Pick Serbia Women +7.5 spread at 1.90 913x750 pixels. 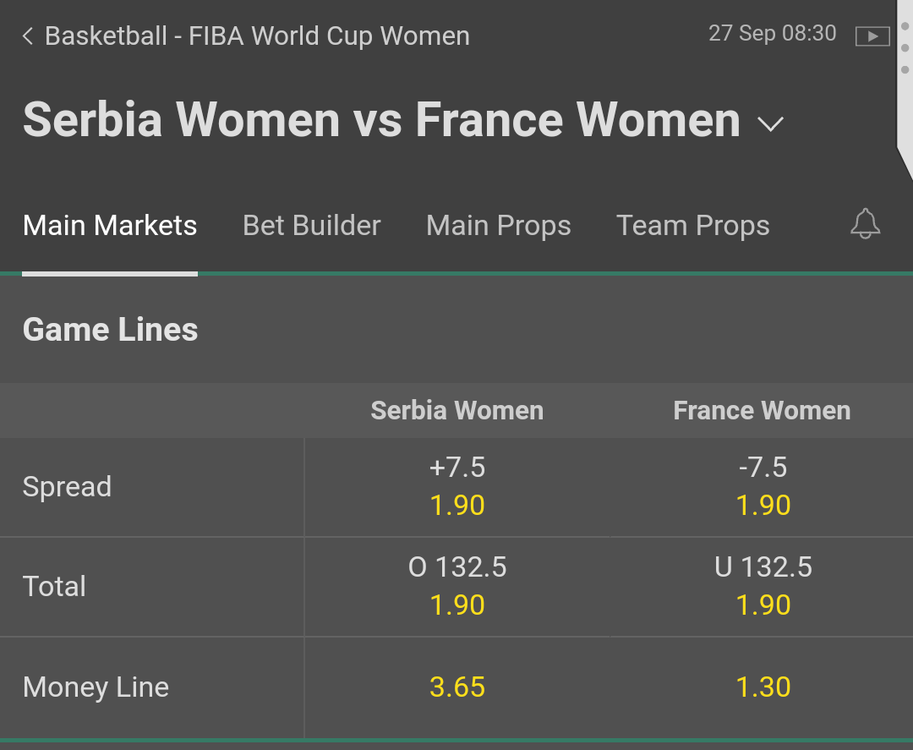pyautogui.click(x=457, y=487)
